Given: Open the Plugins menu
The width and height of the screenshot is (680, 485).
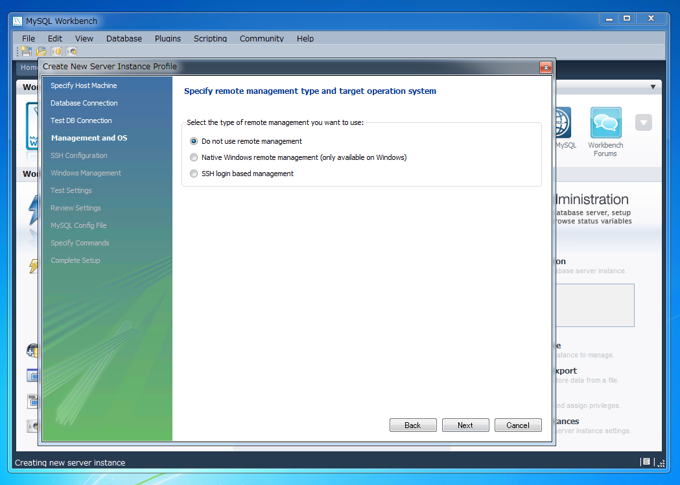Looking at the screenshot, I should point(167,39).
